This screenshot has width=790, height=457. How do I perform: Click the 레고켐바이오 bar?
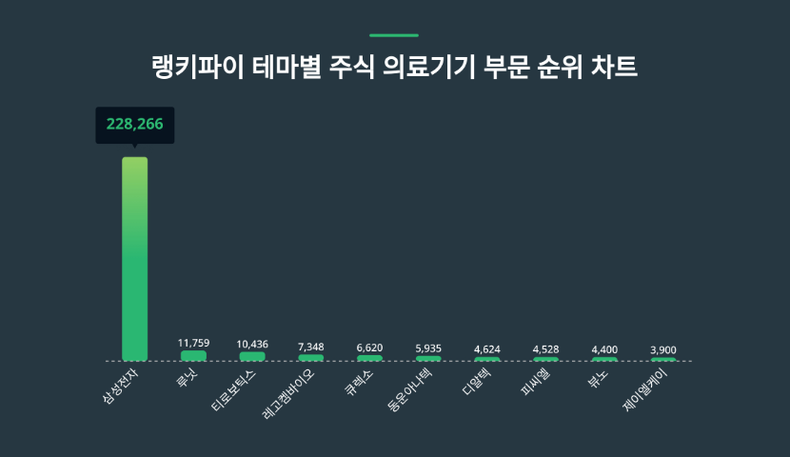coord(311,358)
